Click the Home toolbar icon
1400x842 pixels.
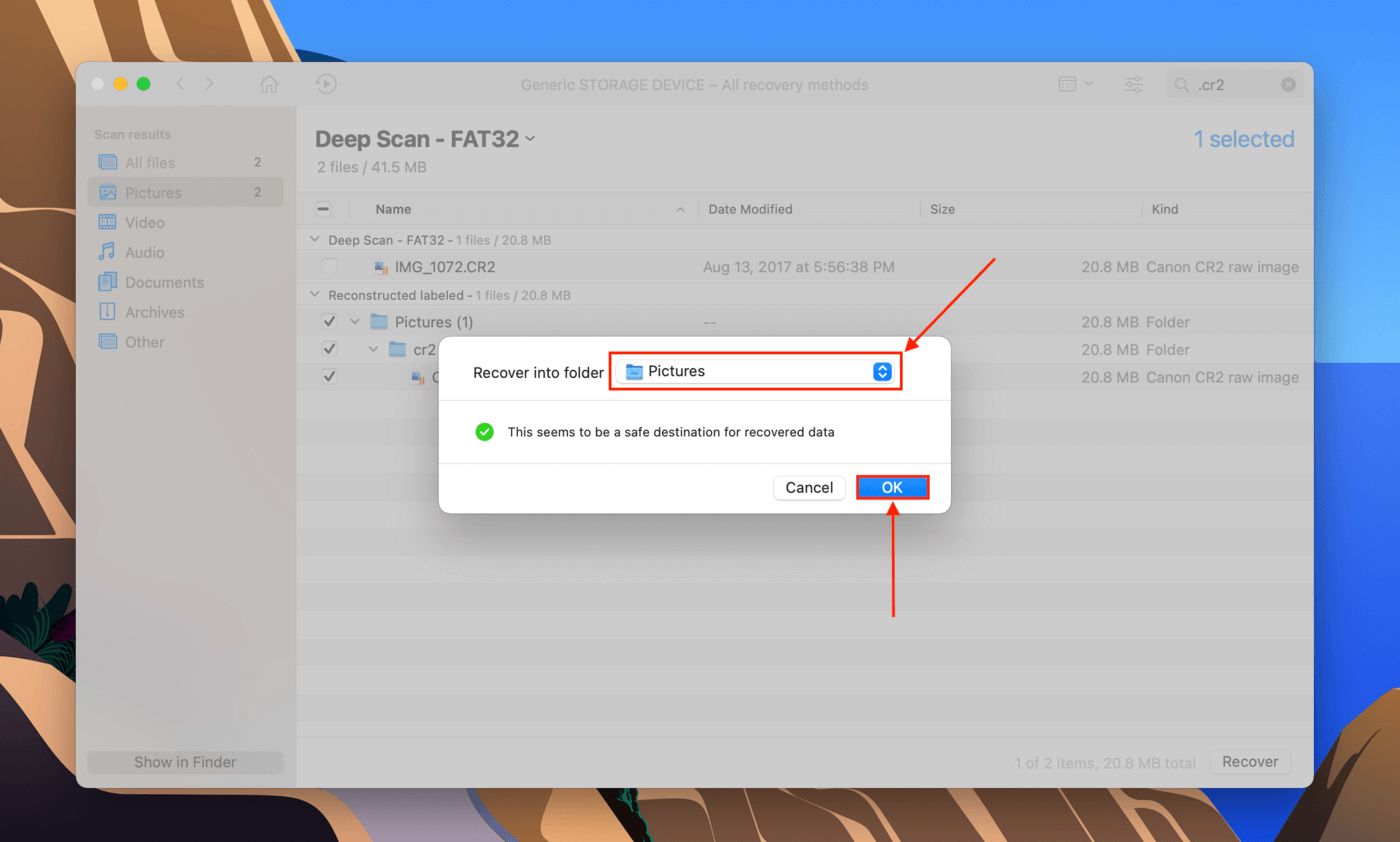pyautogui.click(x=269, y=85)
